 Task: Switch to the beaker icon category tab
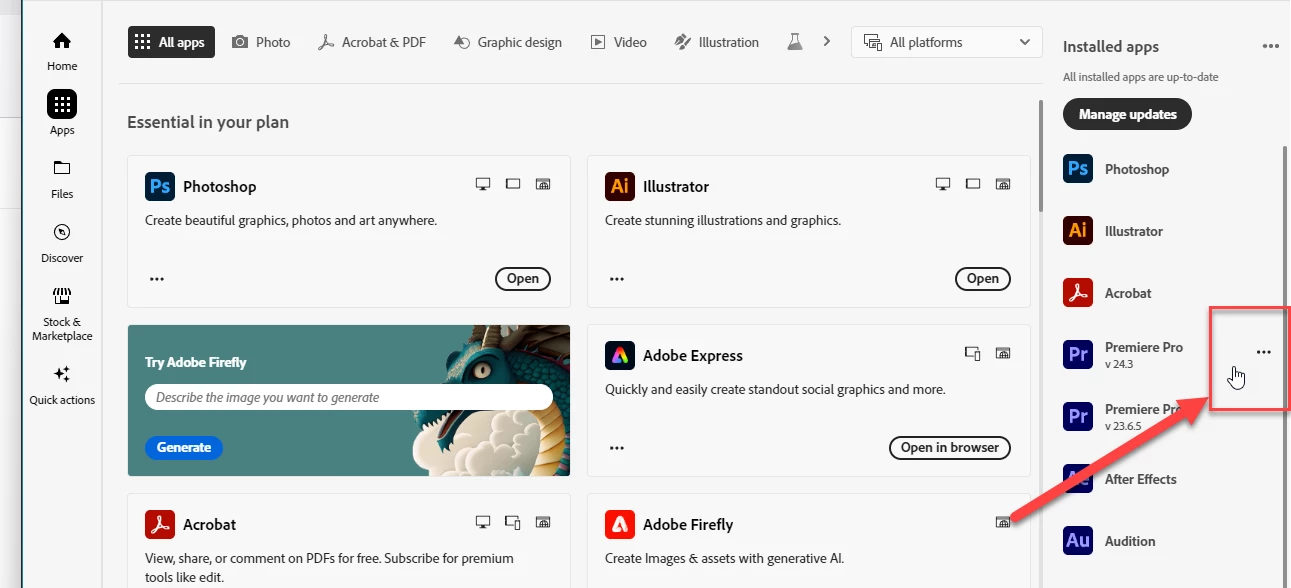795,42
